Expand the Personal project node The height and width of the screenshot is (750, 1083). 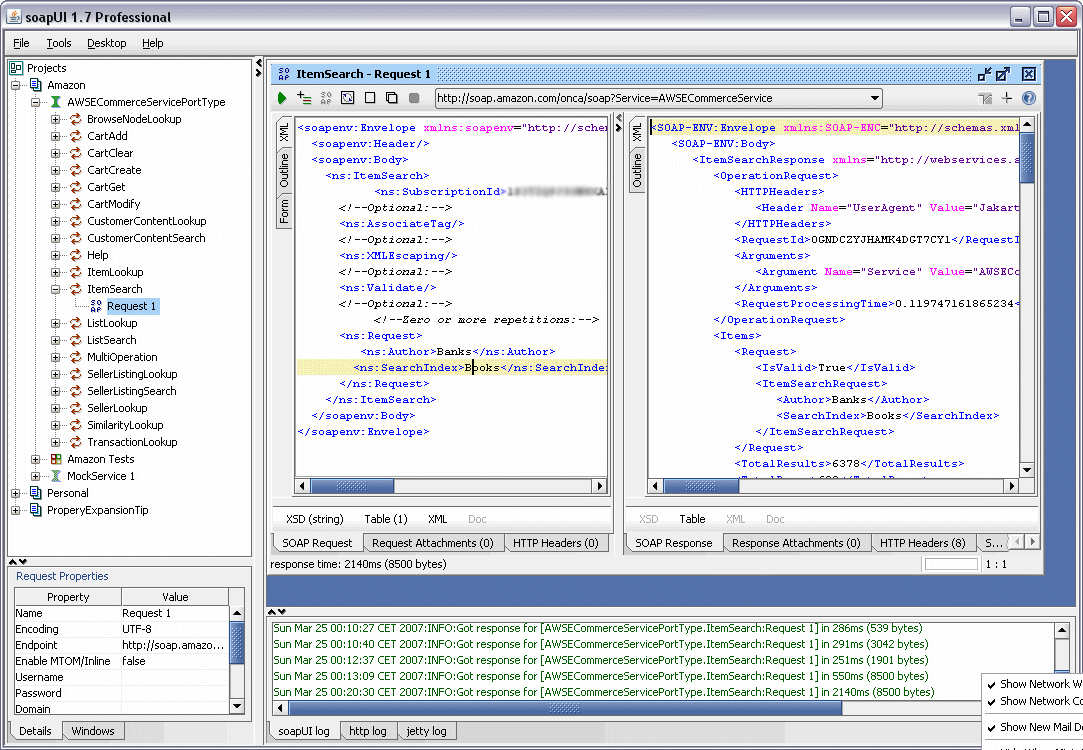pos(16,493)
